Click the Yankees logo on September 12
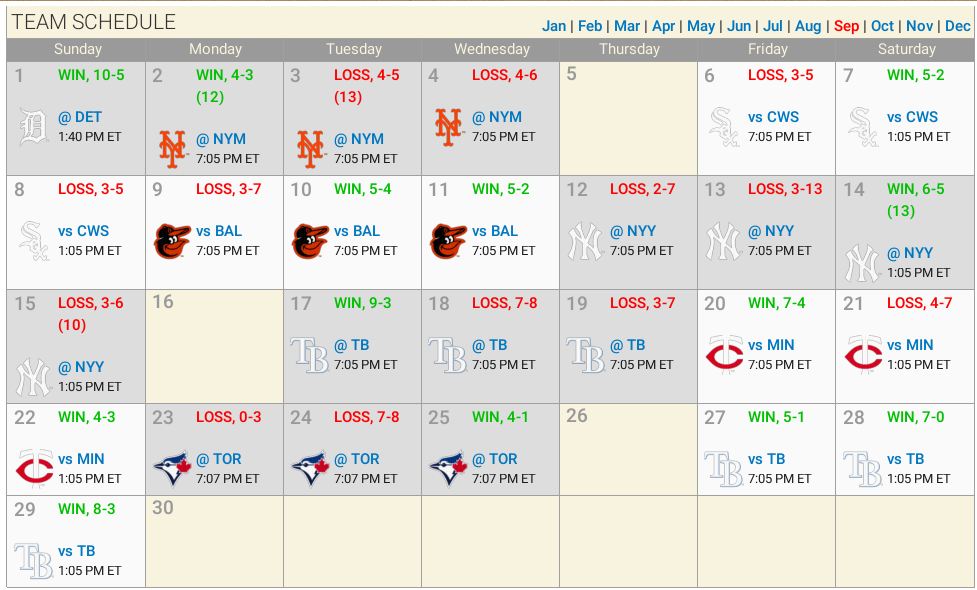Screen dimensions: 977x590 pyautogui.click(x=586, y=241)
